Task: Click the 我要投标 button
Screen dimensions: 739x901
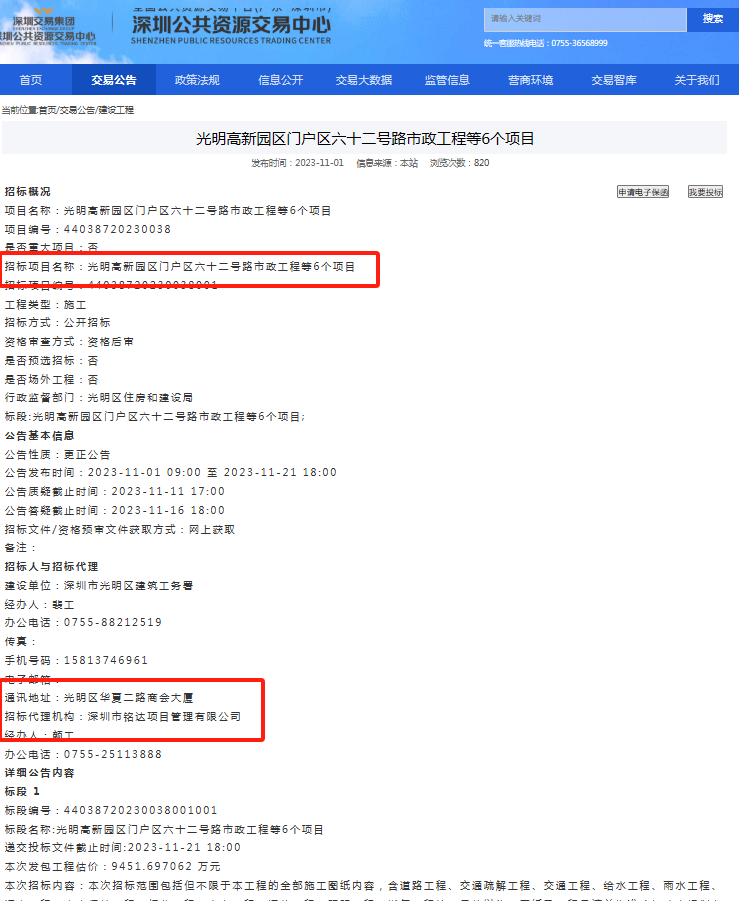Action: 705,192
